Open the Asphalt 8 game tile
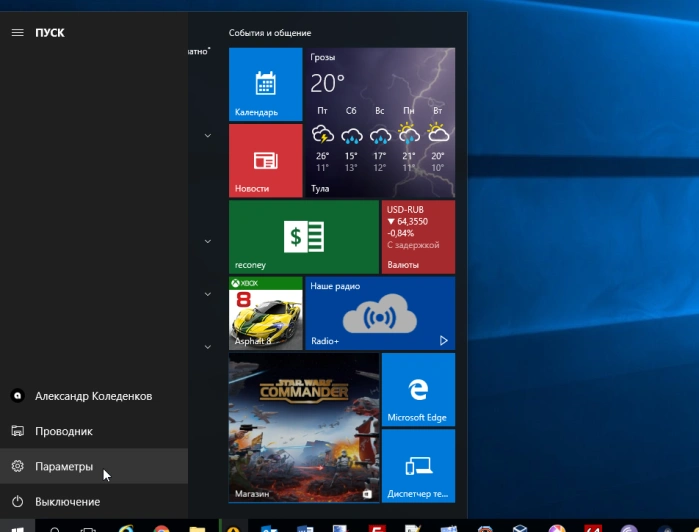Screen dimensions: 699x532 tap(265, 313)
